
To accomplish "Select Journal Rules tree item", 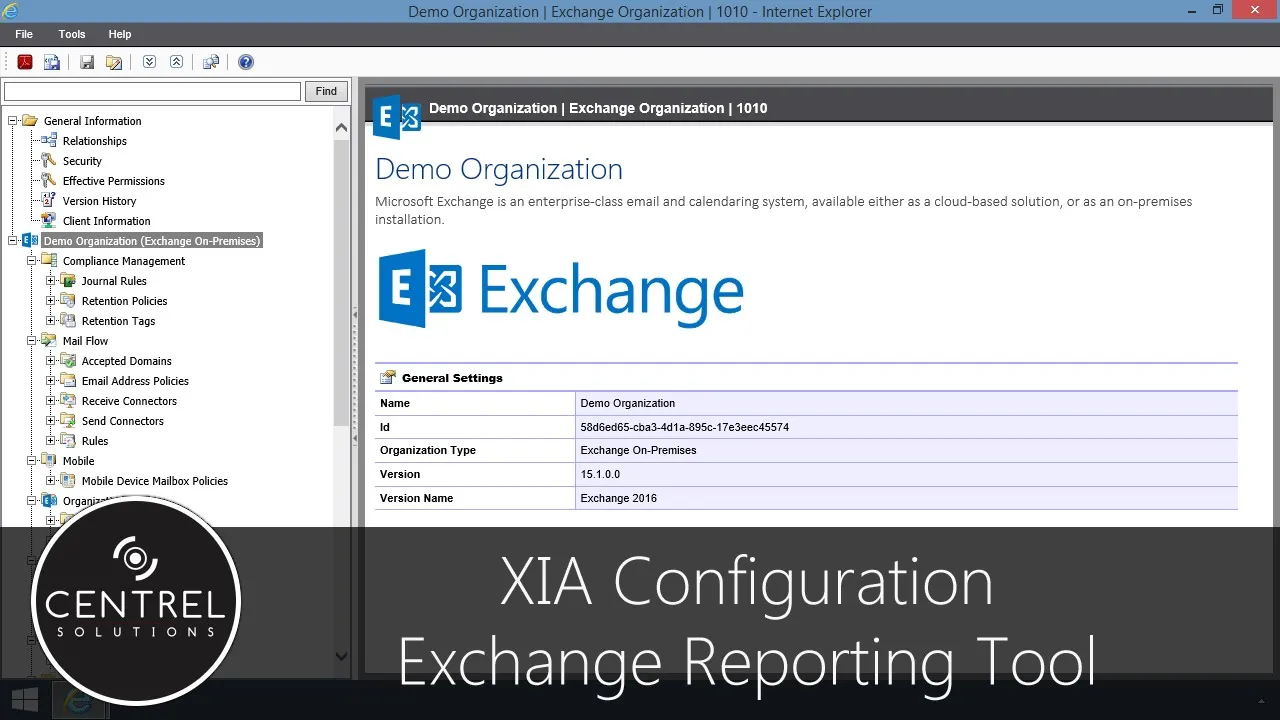I will 114,281.
